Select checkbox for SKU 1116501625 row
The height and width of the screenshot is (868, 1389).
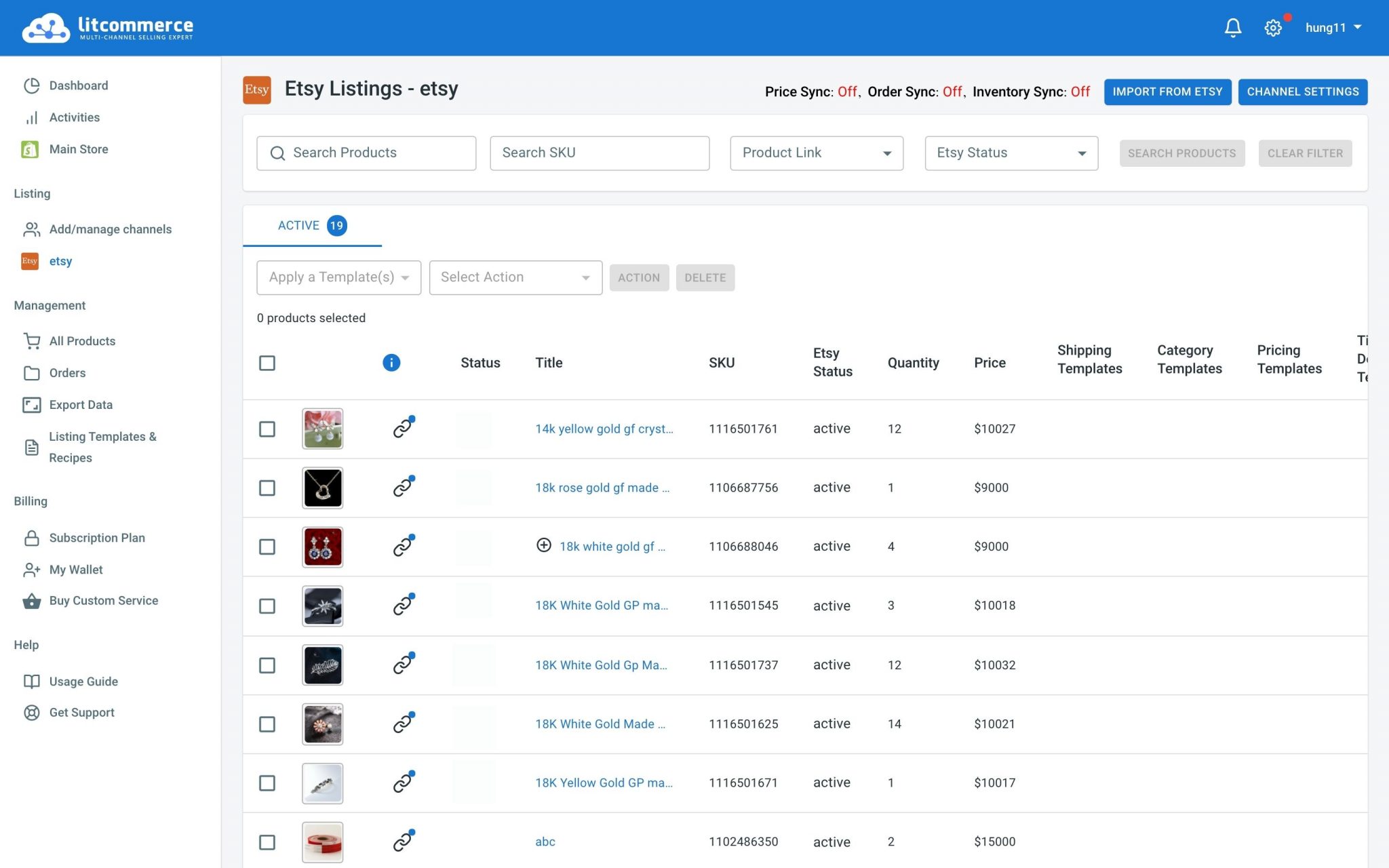[267, 724]
